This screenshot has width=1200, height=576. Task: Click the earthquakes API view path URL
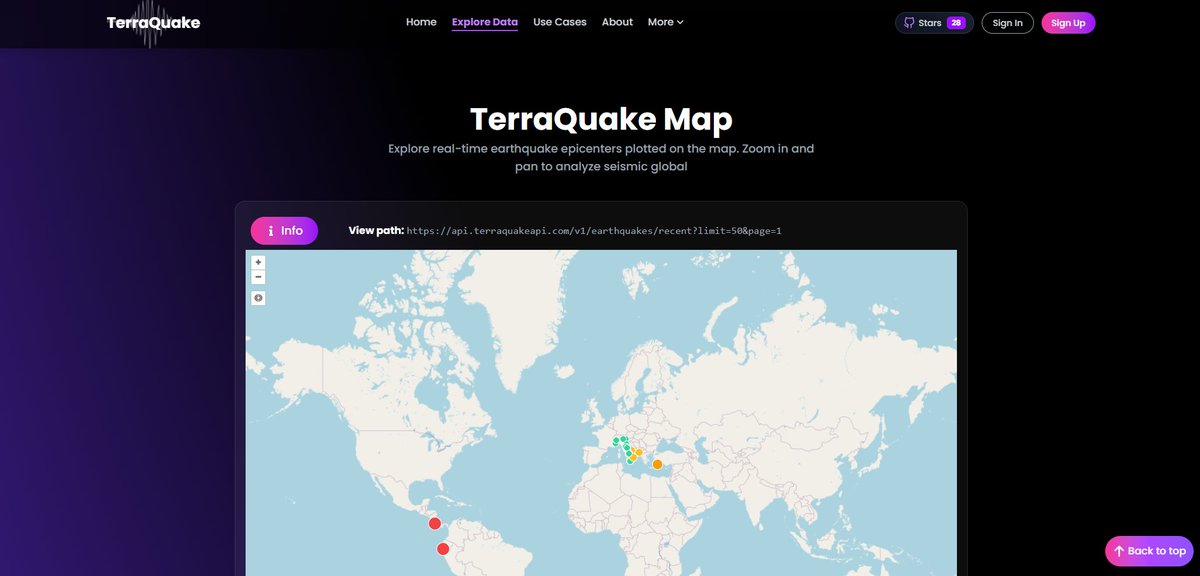click(594, 230)
